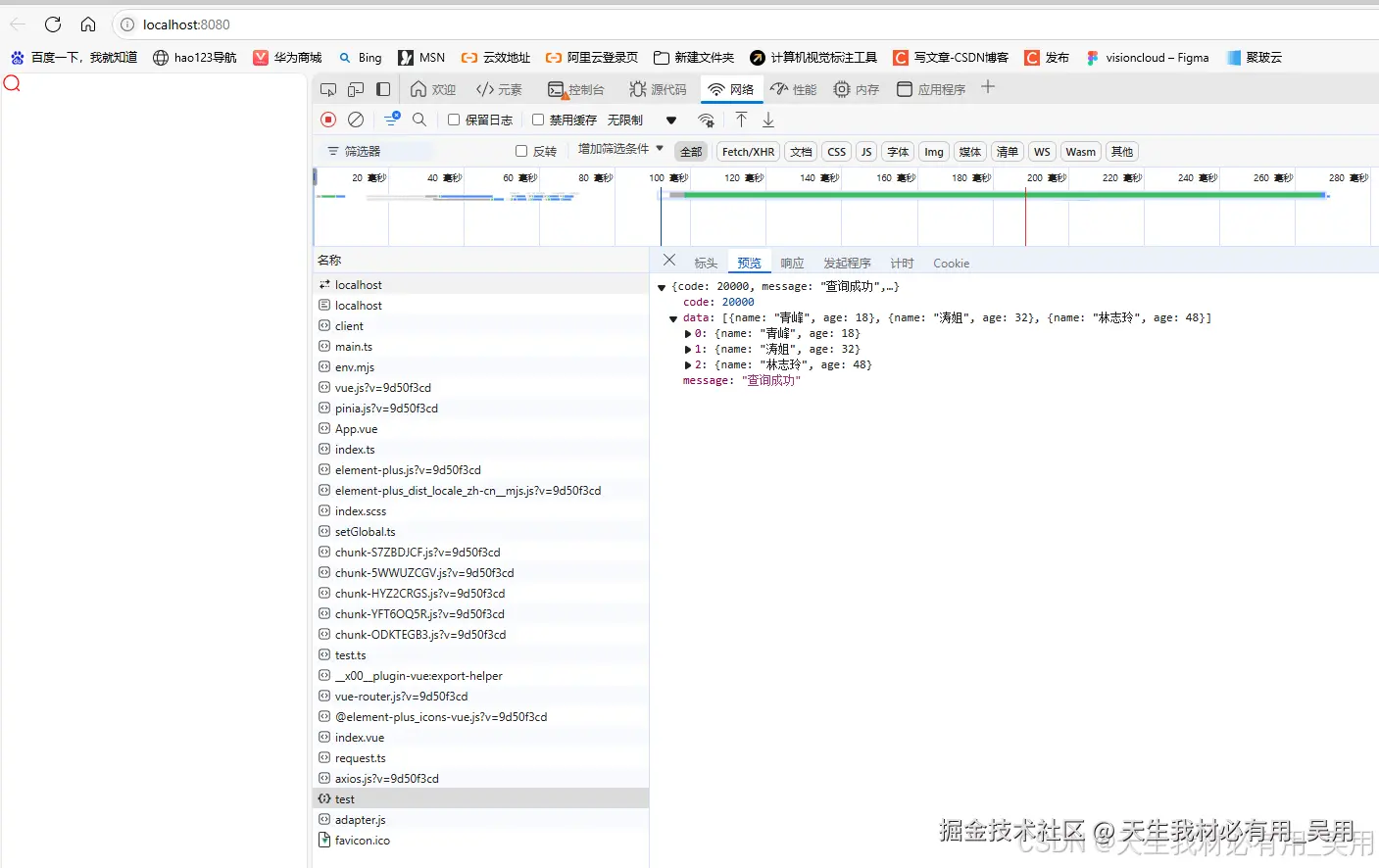This screenshot has height=868, width=1379.
Task: Collapse the data array in preview
Action: pos(672,317)
